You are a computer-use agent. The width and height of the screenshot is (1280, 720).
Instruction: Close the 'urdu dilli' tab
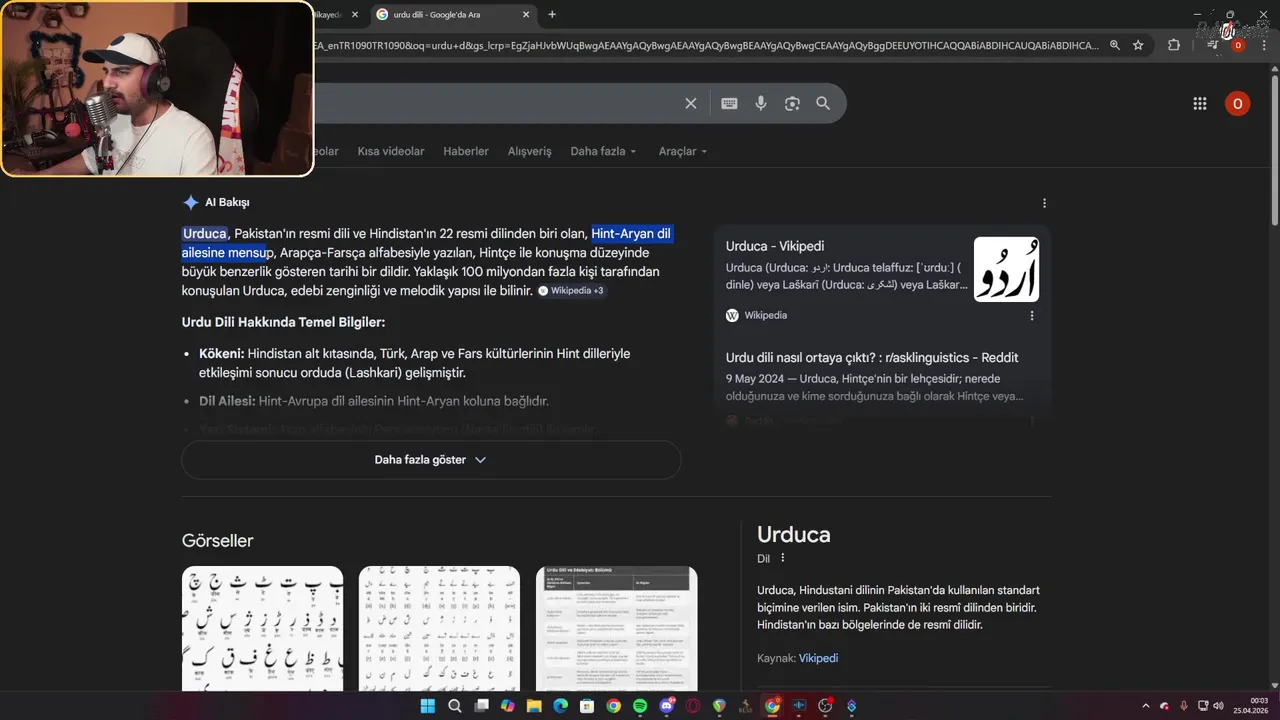(x=526, y=14)
